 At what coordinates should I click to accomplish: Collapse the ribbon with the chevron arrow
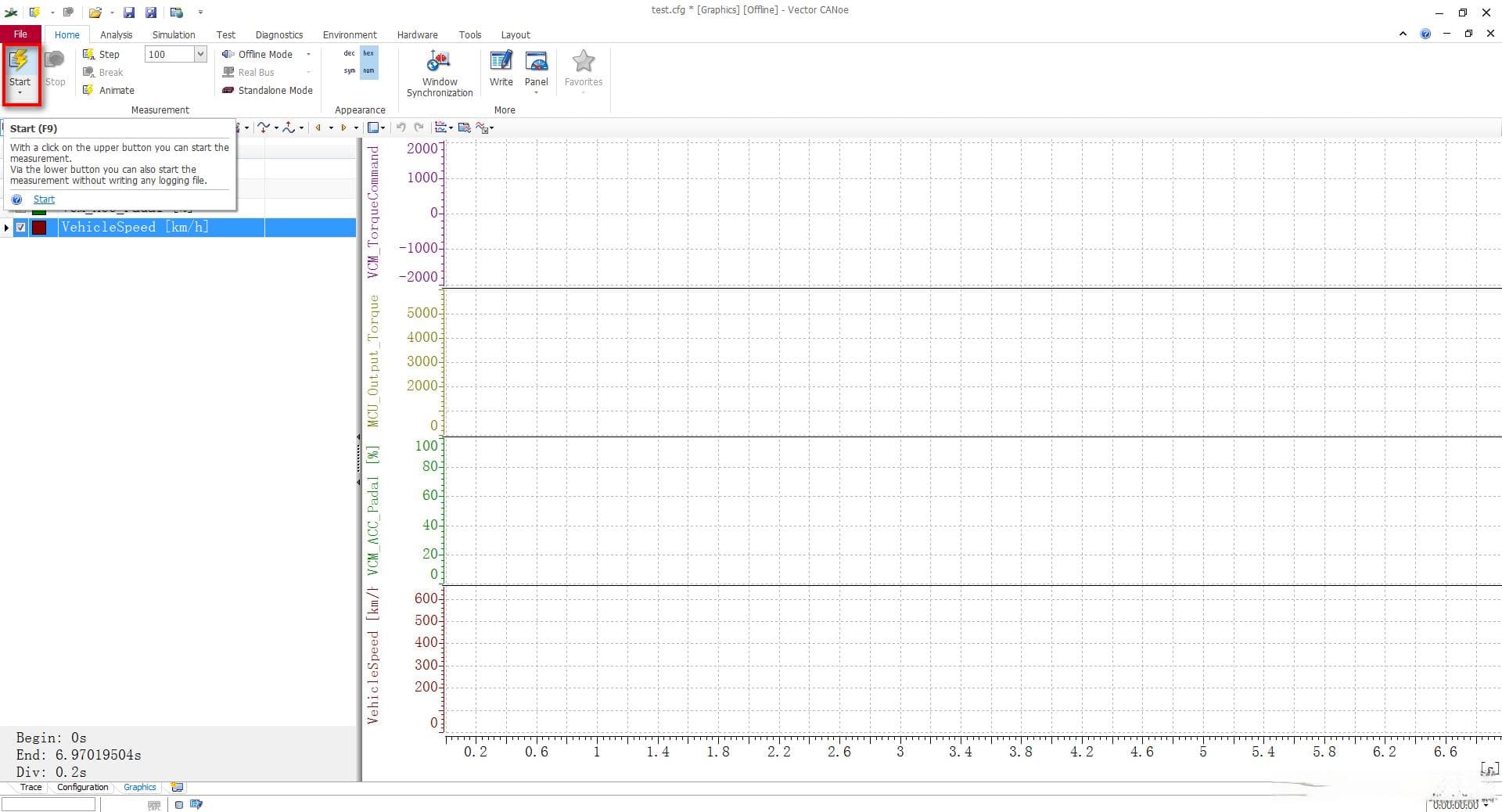[x=1403, y=34]
